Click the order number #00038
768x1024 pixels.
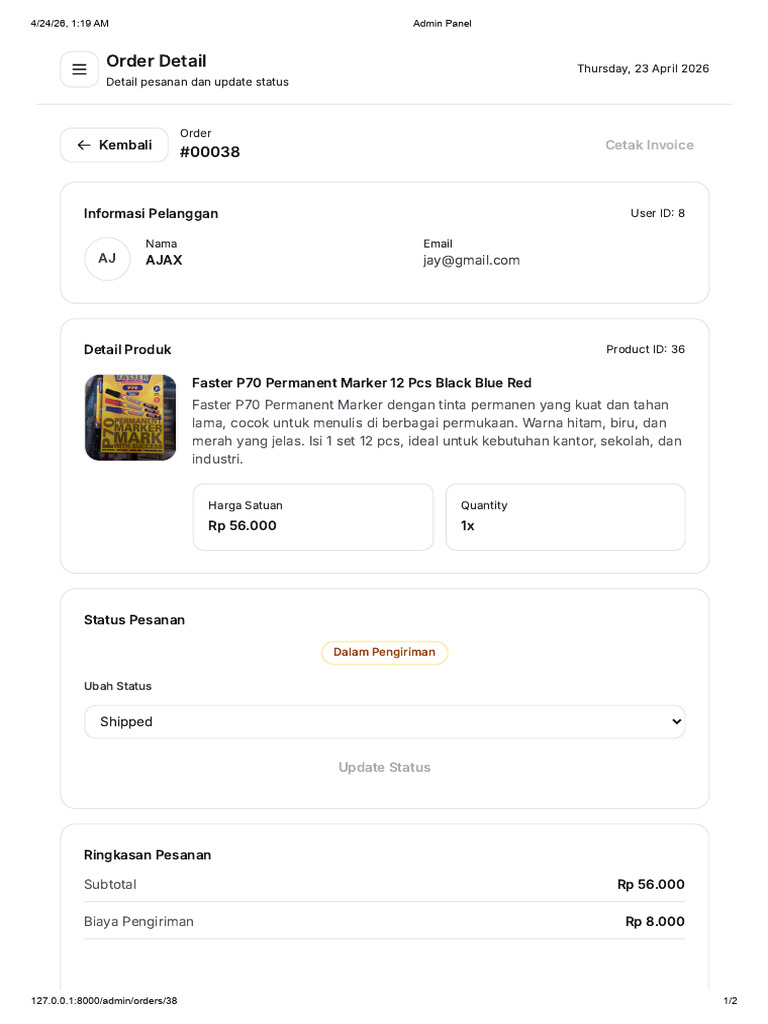tap(210, 152)
